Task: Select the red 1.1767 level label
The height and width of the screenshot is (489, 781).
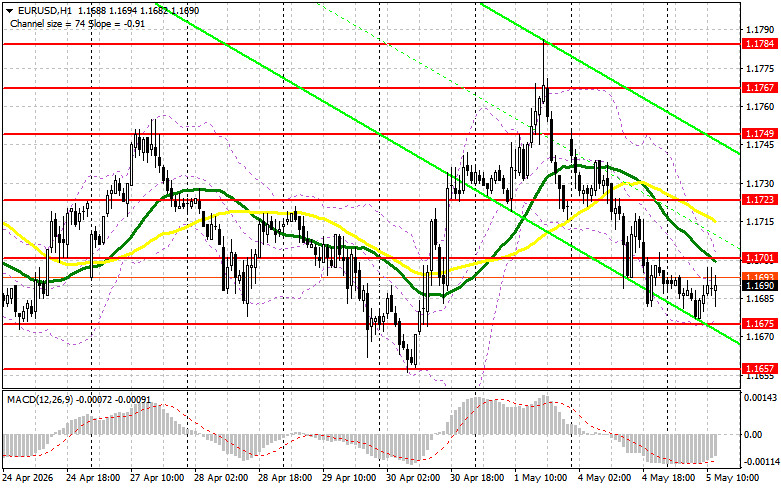Action: (x=760, y=88)
